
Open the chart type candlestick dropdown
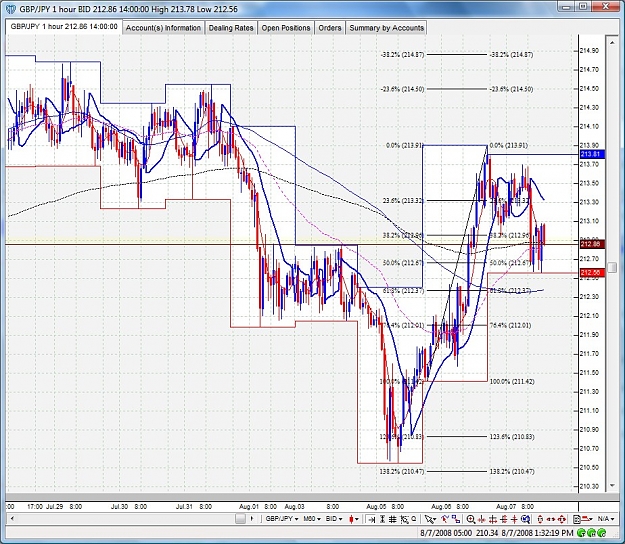354,519
